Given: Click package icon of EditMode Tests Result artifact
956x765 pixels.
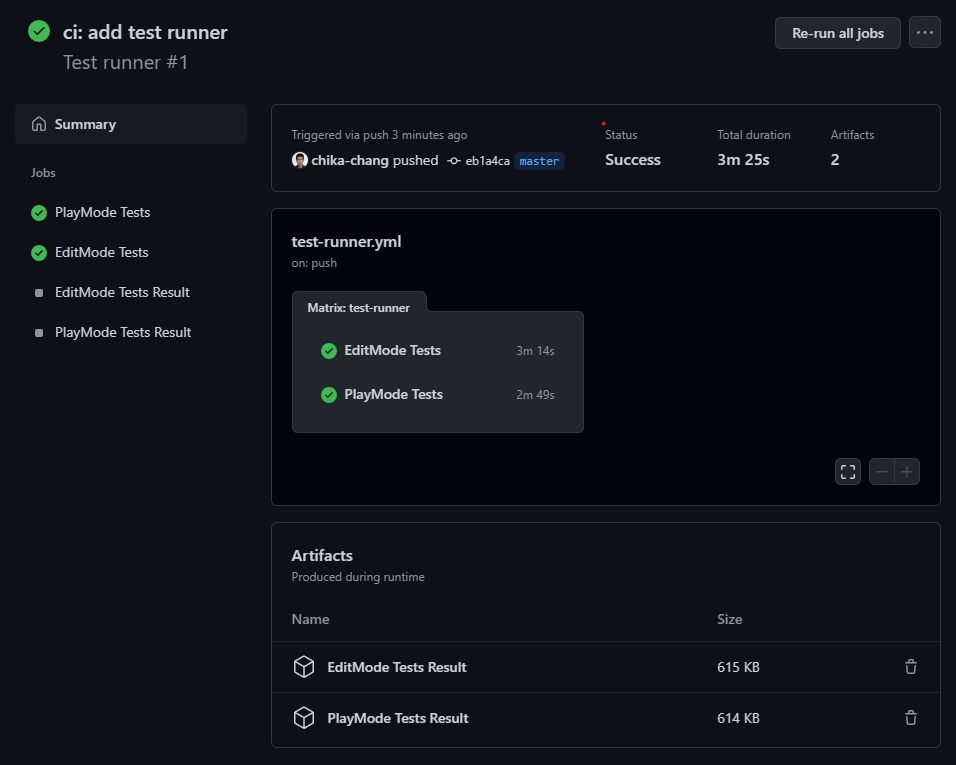Looking at the screenshot, I should tap(304, 667).
